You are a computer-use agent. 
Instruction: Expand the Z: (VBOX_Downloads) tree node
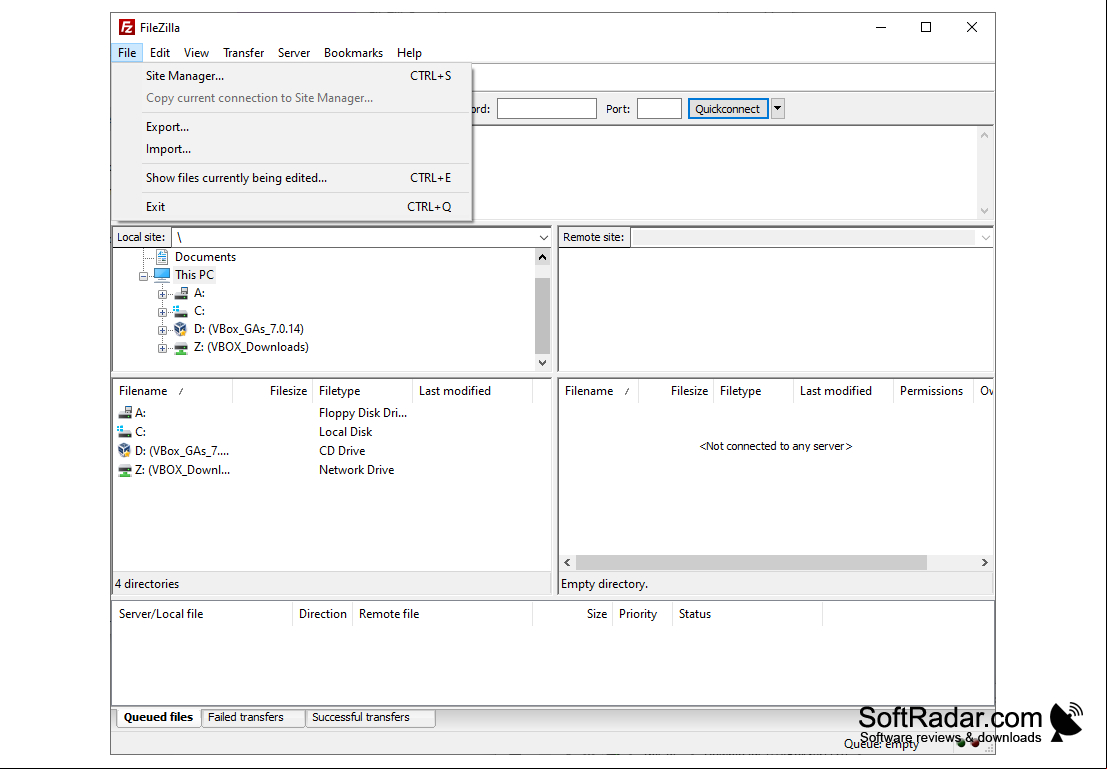point(162,348)
